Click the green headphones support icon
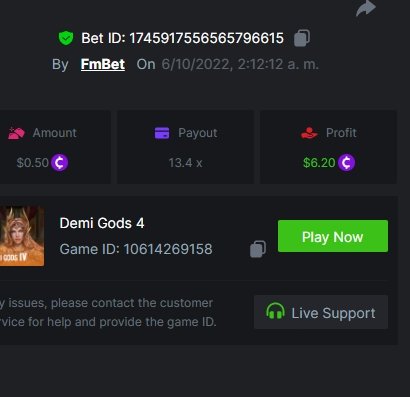Screen dimensions: 410x397 coord(275,311)
